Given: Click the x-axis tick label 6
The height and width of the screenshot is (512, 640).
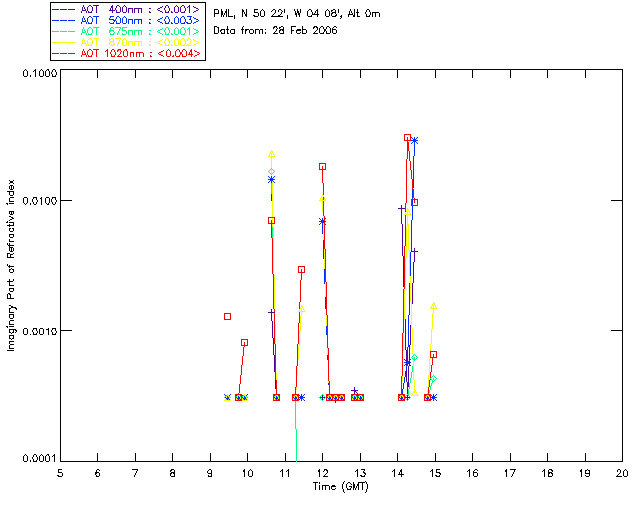Looking at the screenshot, I should pyautogui.click(x=98, y=473).
